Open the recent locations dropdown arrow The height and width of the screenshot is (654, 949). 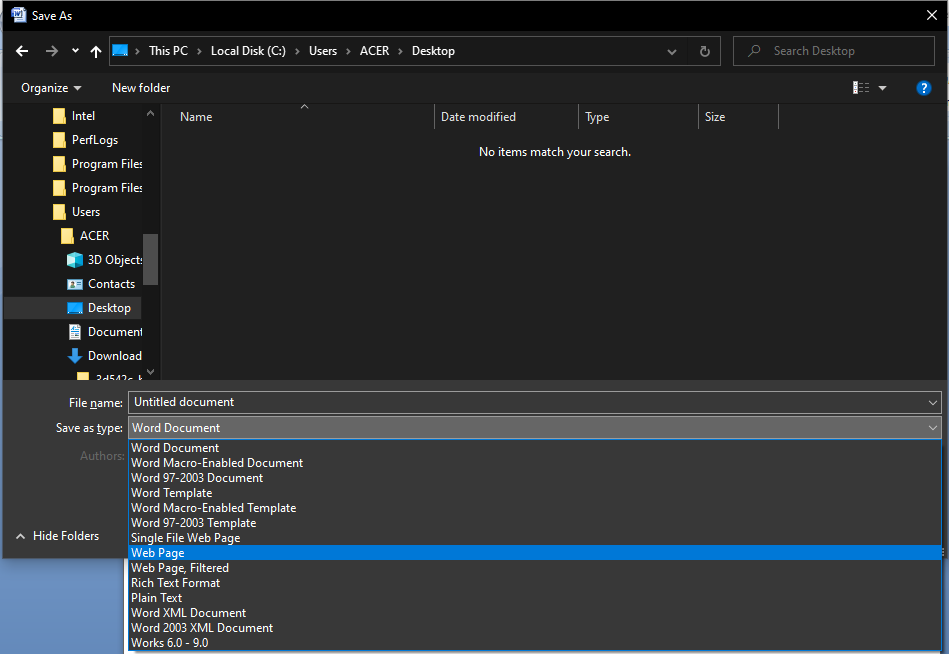pos(75,51)
